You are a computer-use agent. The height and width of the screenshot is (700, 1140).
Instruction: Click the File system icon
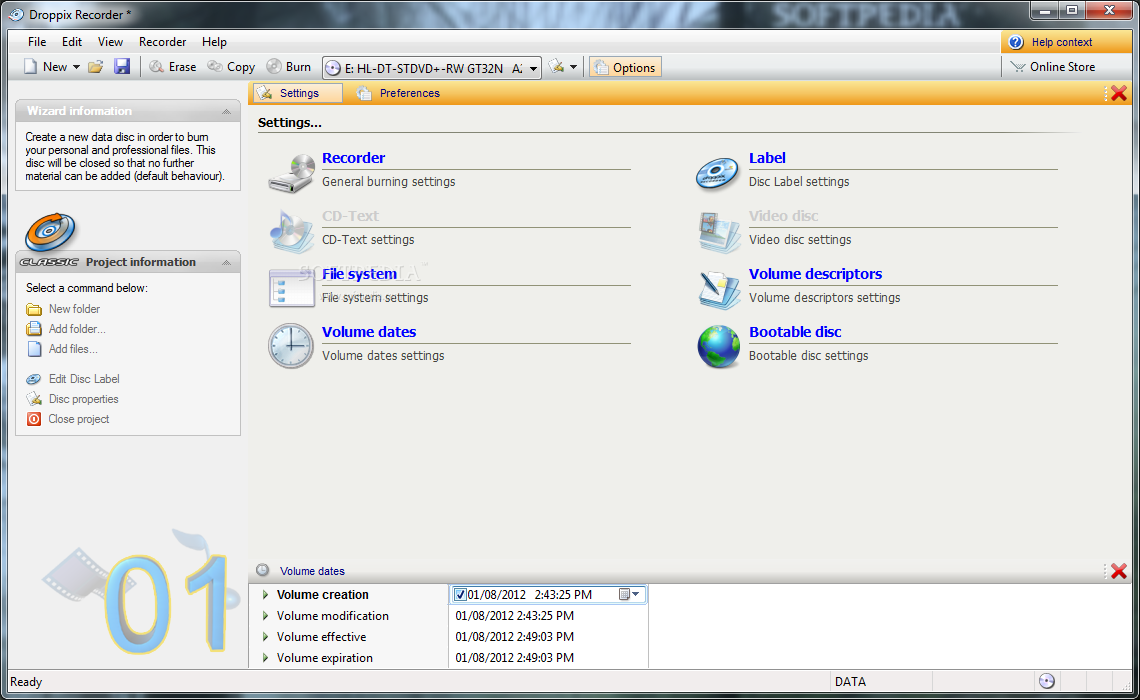click(291, 288)
